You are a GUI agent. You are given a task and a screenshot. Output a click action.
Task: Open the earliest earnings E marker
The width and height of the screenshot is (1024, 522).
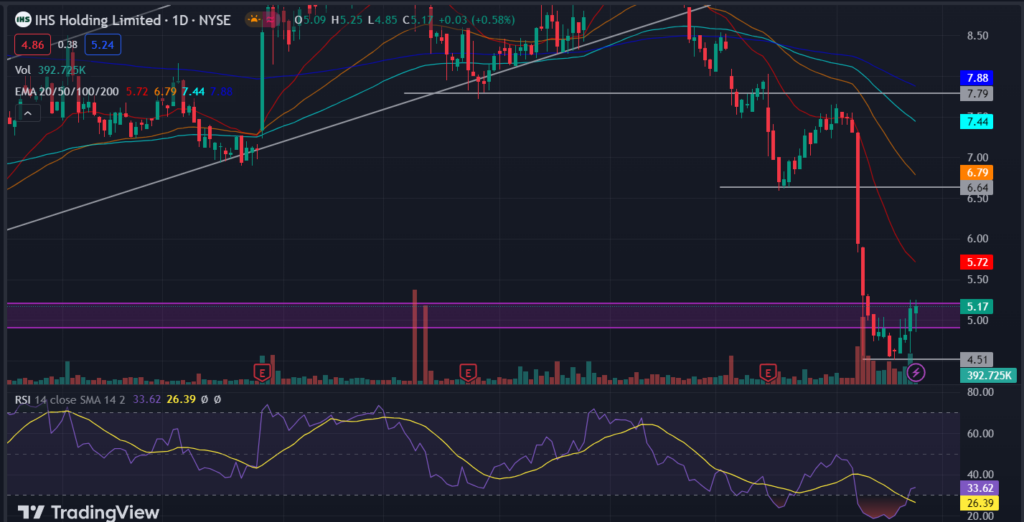pyautogui.click(x=262, y=372)
